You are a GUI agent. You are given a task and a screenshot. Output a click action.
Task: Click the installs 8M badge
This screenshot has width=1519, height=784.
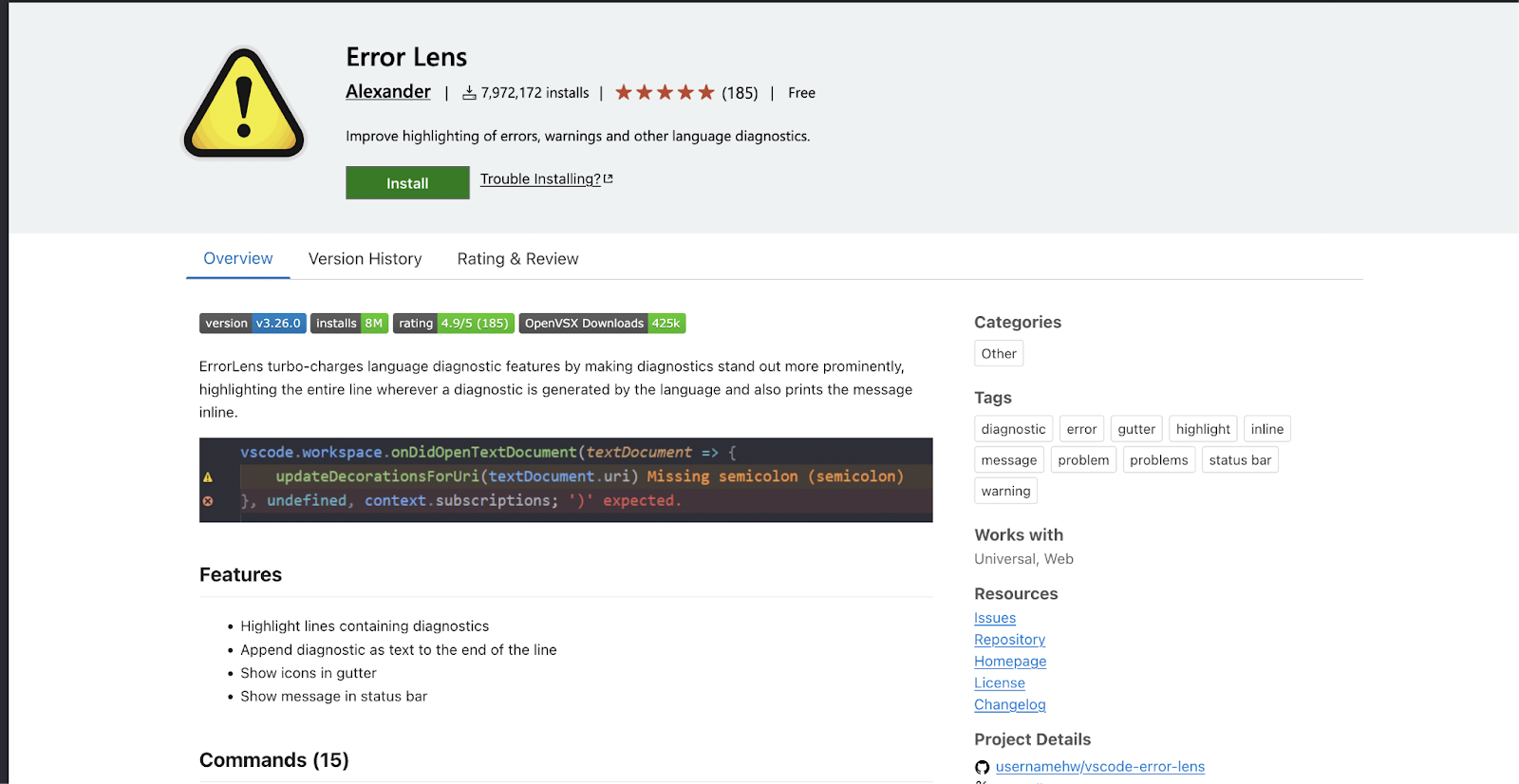click(x=349, y=323)
